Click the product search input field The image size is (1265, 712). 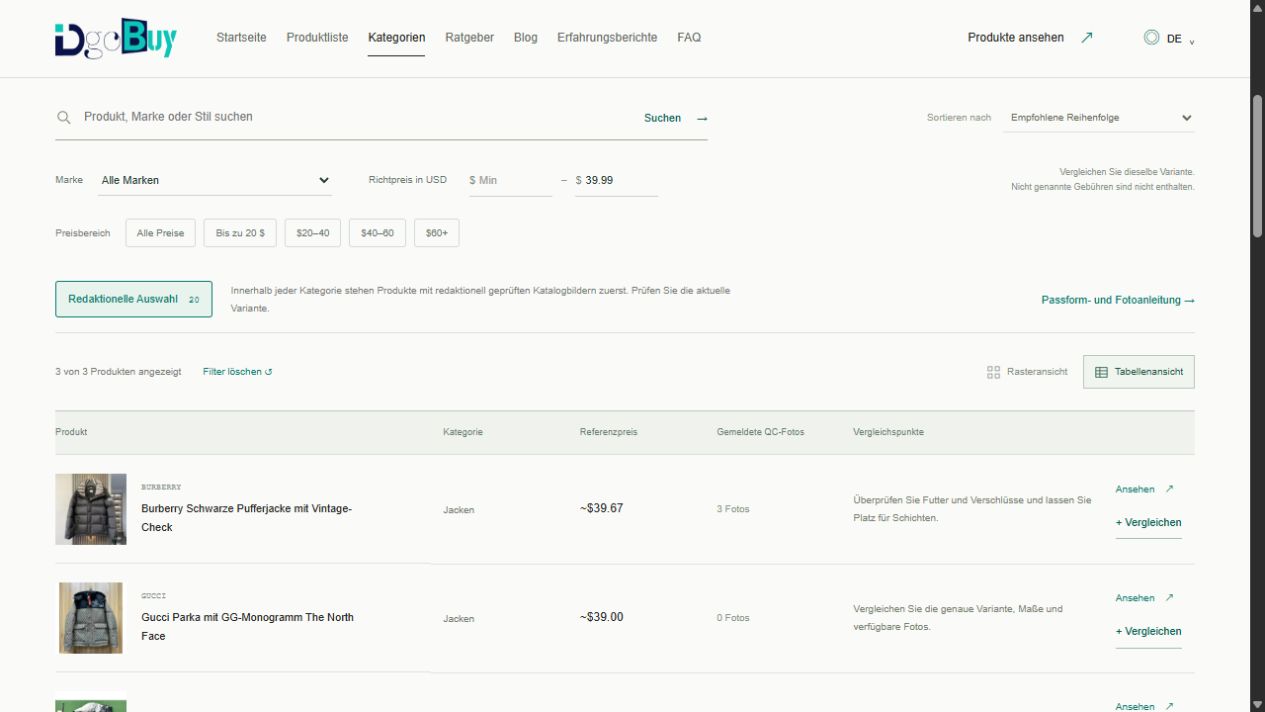355,117
